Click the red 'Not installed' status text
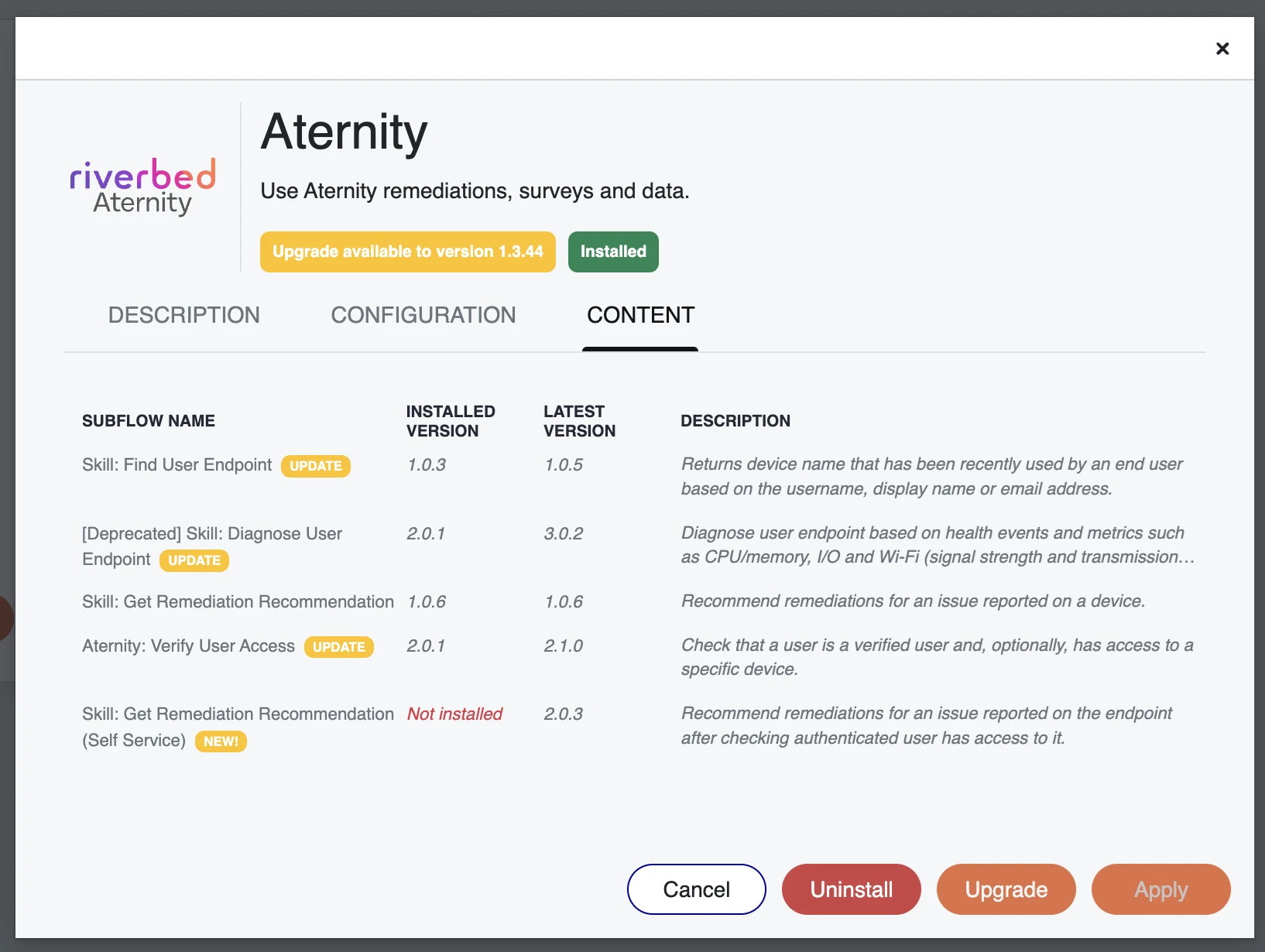Viewport: 1265px width, 952px height. coord(454,714)
